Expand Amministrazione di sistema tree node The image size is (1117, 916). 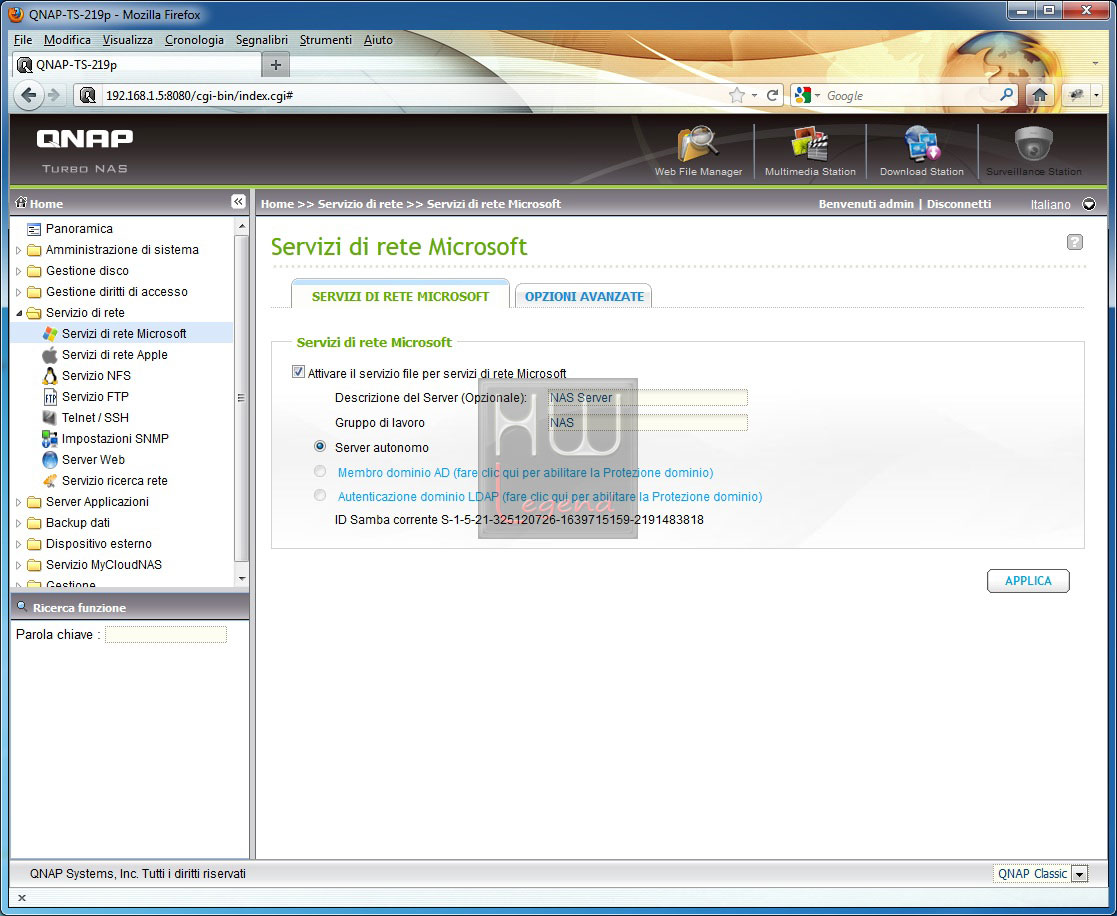click(19, 250)
